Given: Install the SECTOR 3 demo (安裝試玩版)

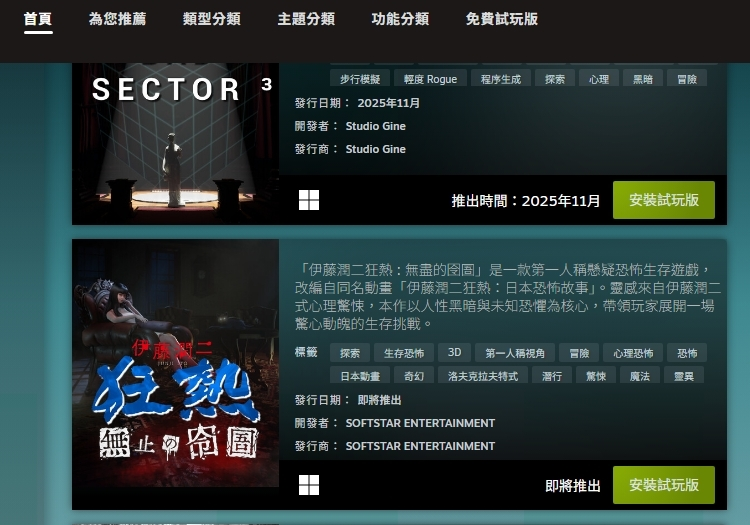Looking at the screenshot, I should [664, 200].
